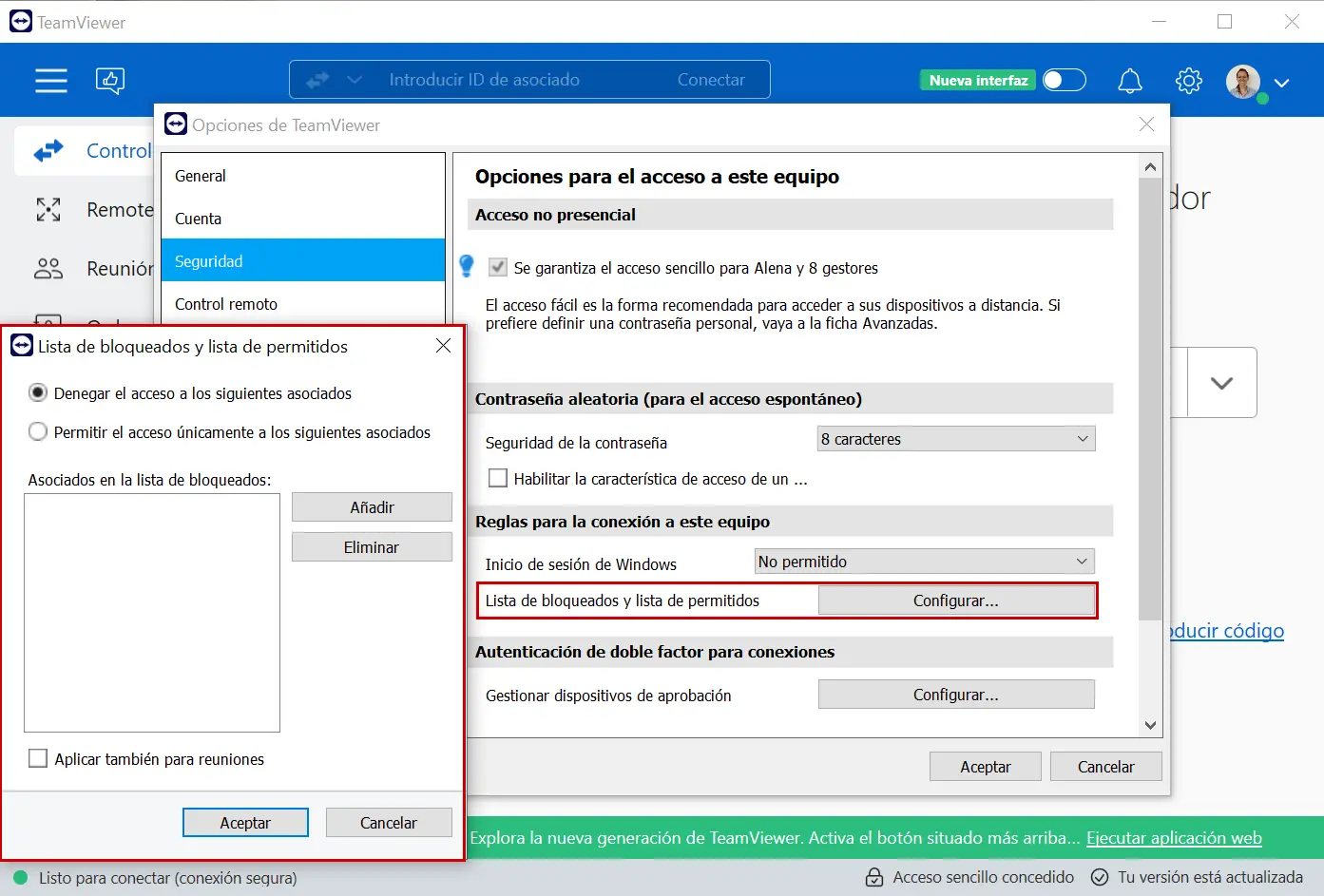Click the Conectar button
The height and width of the screenshot is (896, 1324).
(711, 80)
